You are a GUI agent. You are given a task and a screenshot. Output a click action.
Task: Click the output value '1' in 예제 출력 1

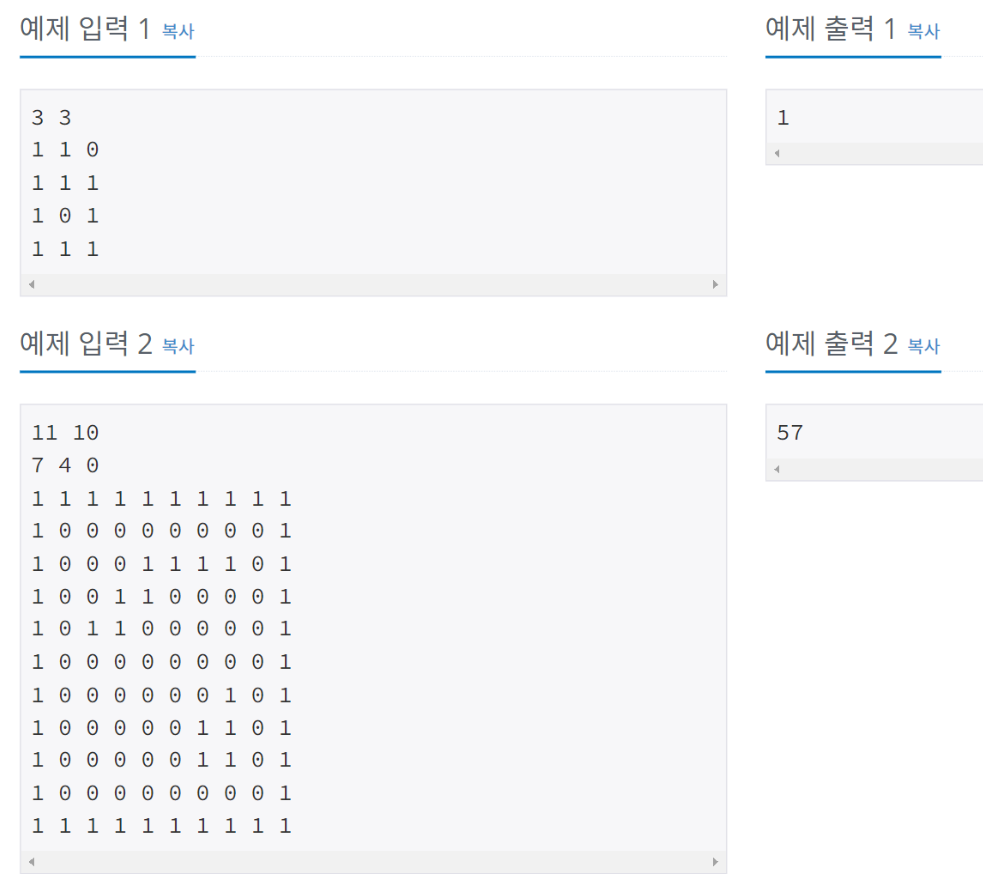(783, 117)
